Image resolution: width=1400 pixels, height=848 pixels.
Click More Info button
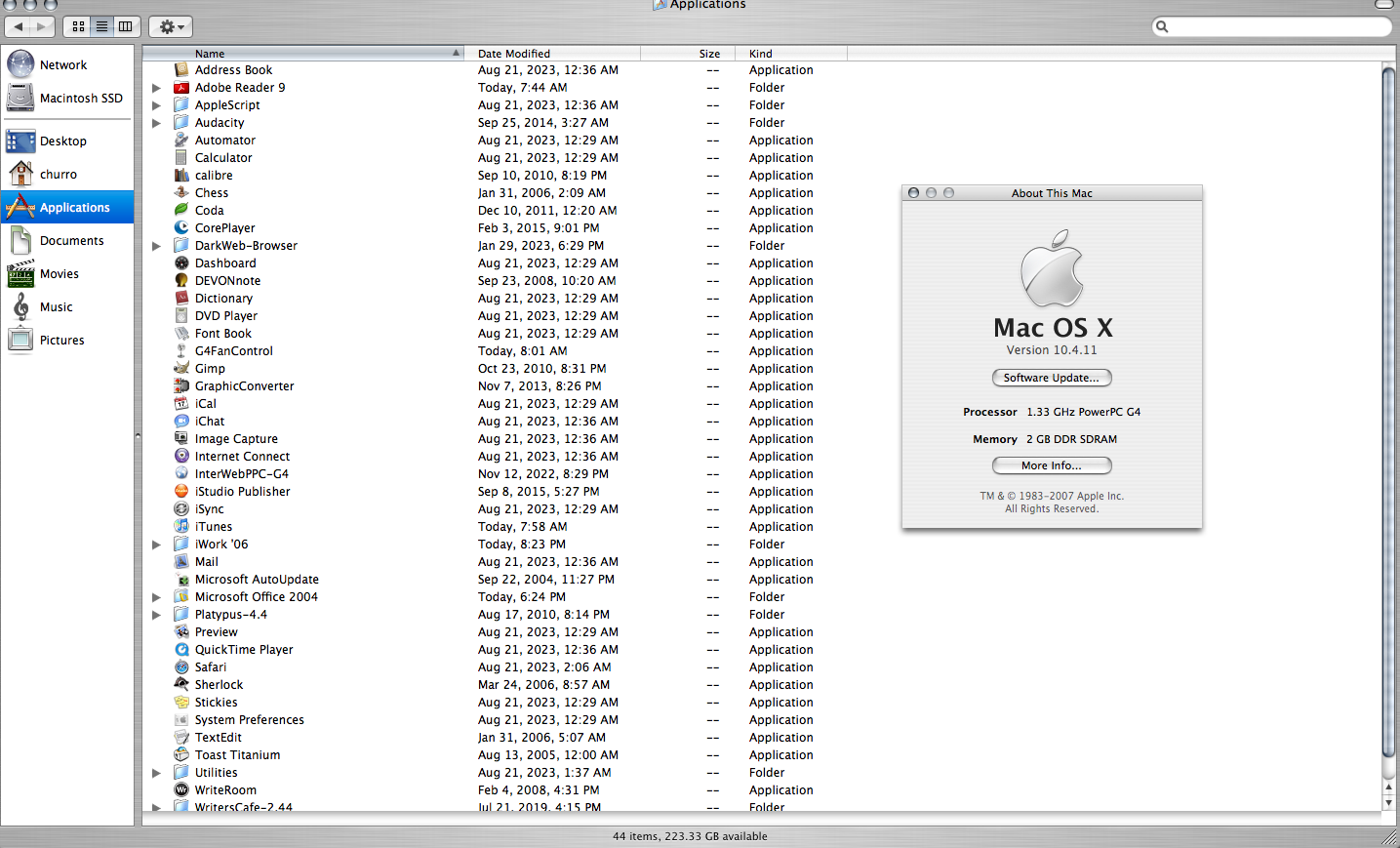1052,465
